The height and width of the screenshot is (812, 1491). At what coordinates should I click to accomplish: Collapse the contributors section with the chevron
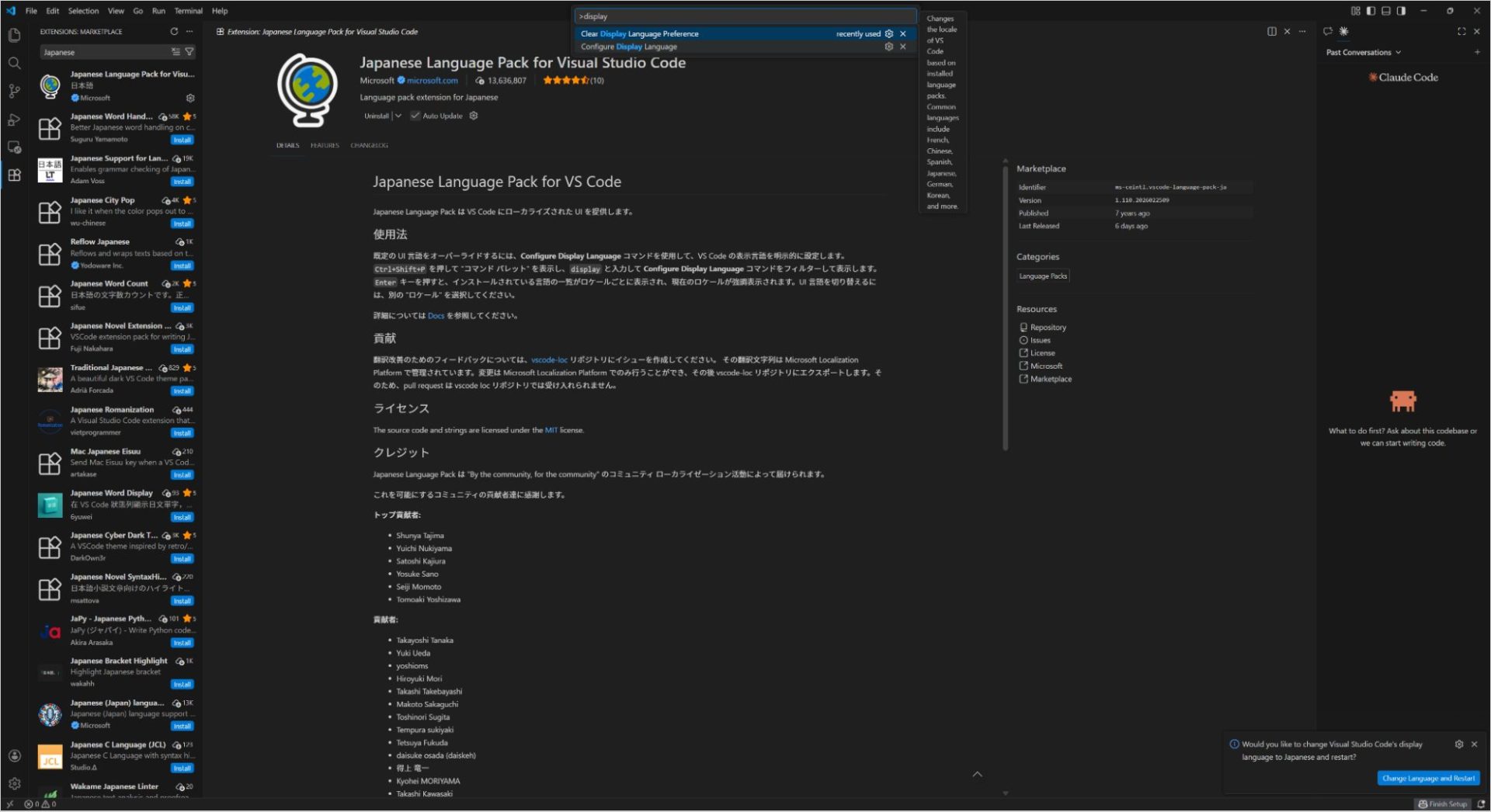point(978,774)
